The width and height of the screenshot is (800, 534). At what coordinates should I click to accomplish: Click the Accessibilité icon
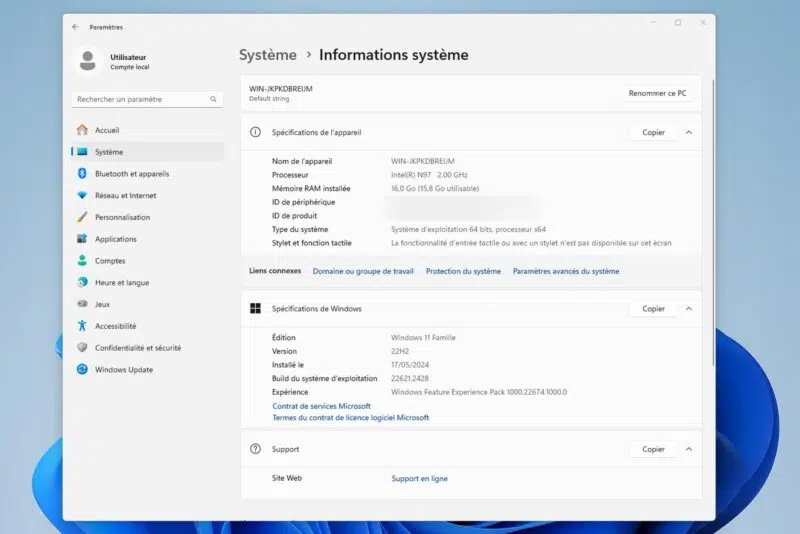click(82, 326)
